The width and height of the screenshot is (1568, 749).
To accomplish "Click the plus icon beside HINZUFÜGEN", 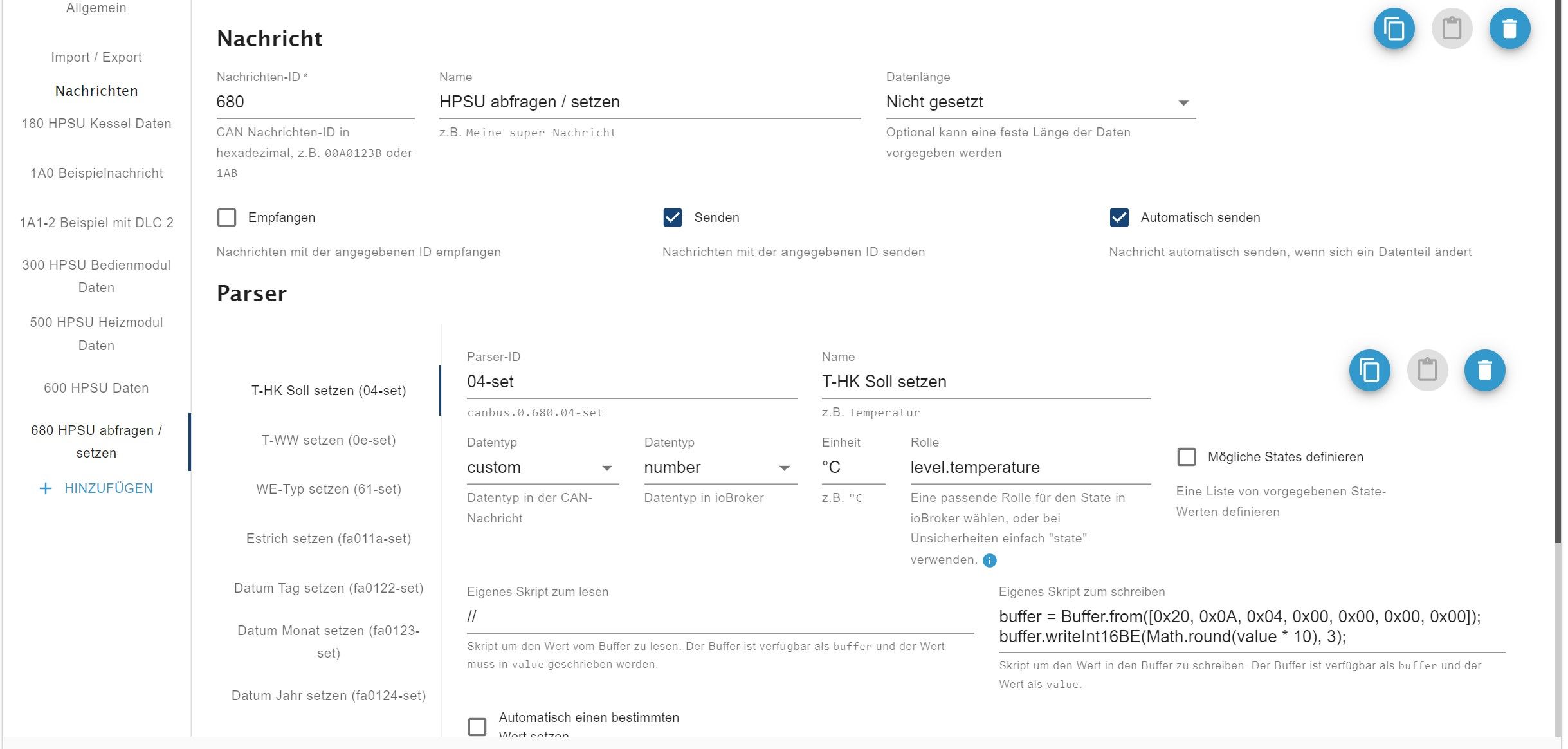I will [46, 488].
